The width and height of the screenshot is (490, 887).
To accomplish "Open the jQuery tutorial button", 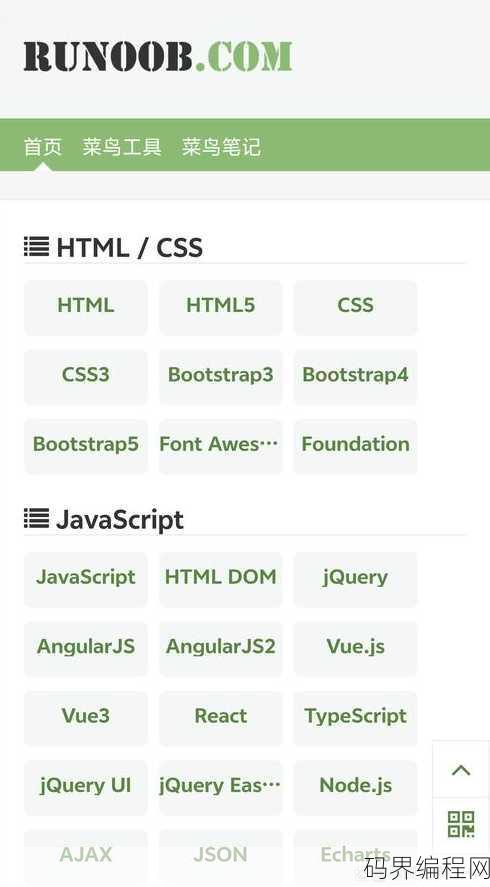I will [355, 579].
